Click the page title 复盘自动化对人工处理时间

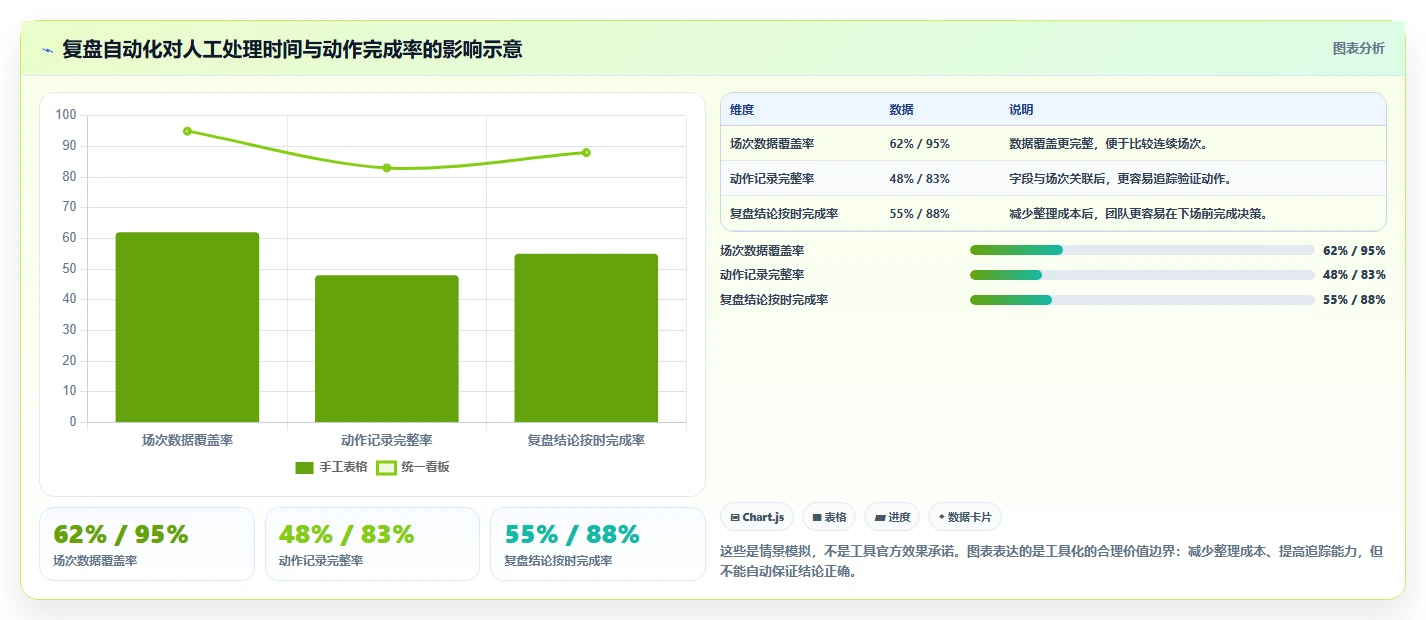[x=291, y=49]
